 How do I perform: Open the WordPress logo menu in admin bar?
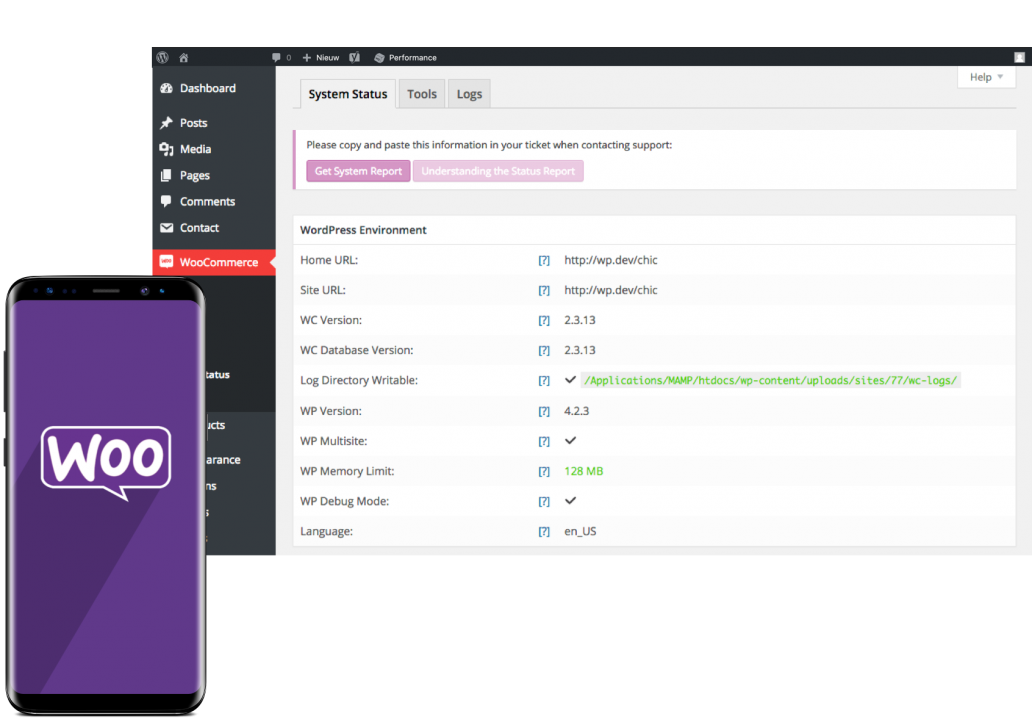point(162,57)
